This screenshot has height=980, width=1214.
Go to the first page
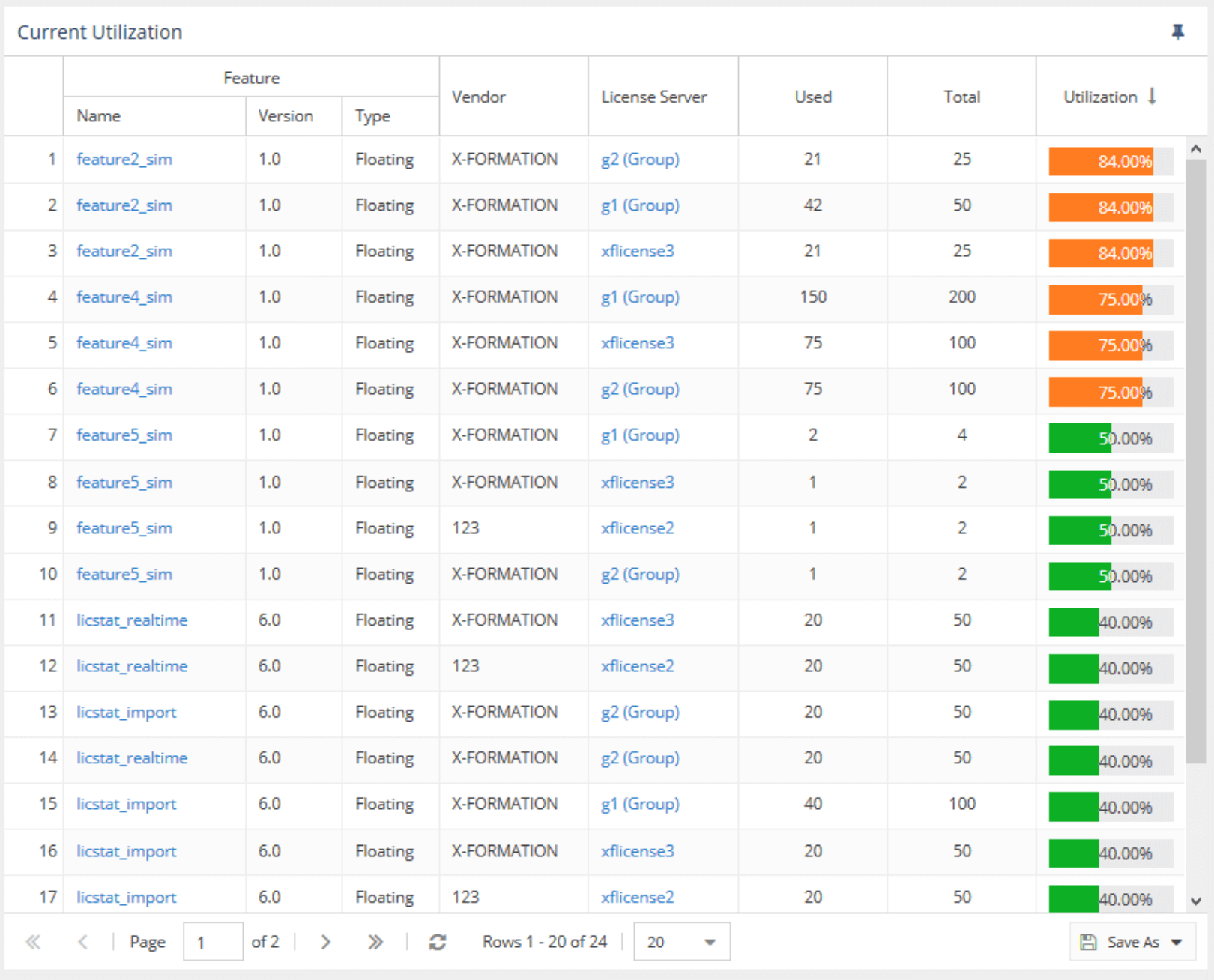[x=33, y=942]
